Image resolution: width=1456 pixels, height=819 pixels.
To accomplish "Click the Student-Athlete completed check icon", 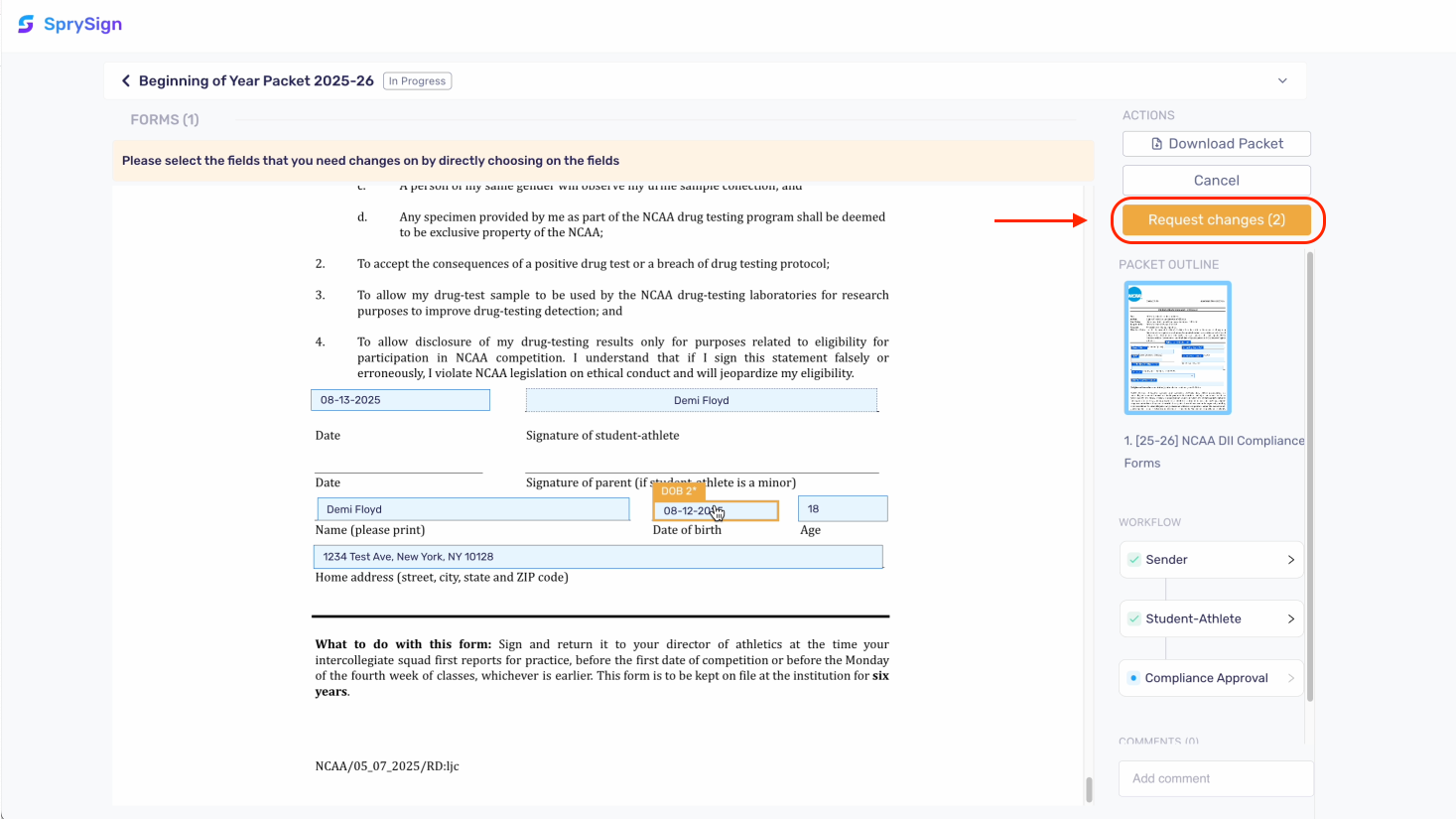I will (1134, 618).
